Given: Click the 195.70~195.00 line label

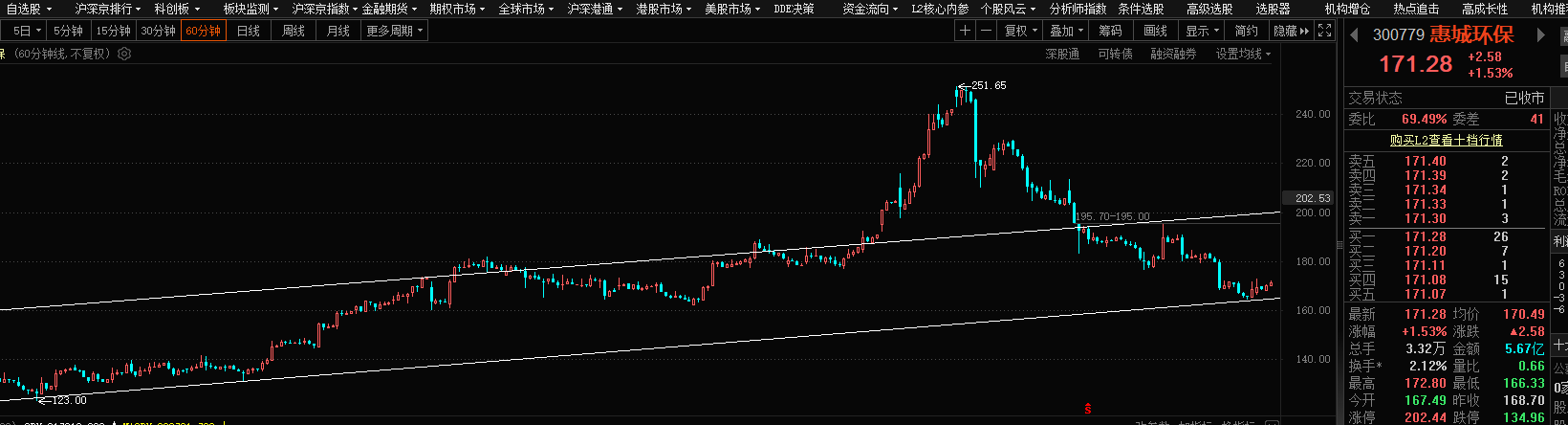Looking at the screenshot, I should [x=1113, y=216].
